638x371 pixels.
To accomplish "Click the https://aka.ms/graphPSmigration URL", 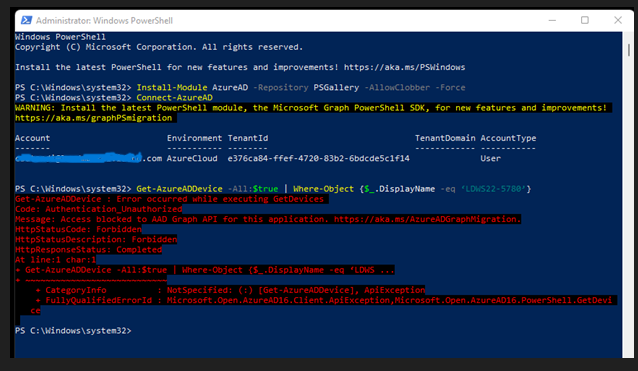I will [x=94, y=118].
